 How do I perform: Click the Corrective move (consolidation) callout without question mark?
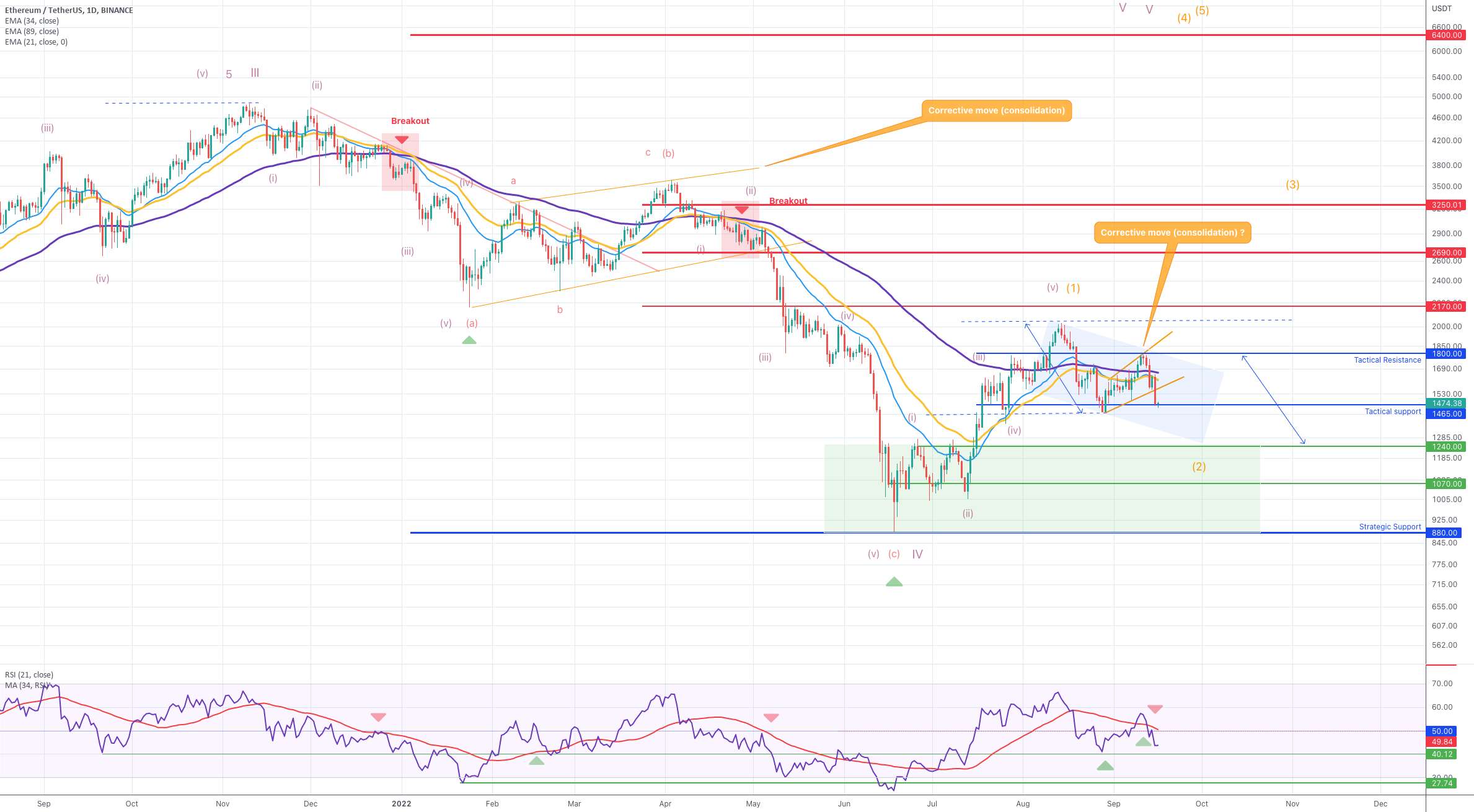tap(997, 111)
